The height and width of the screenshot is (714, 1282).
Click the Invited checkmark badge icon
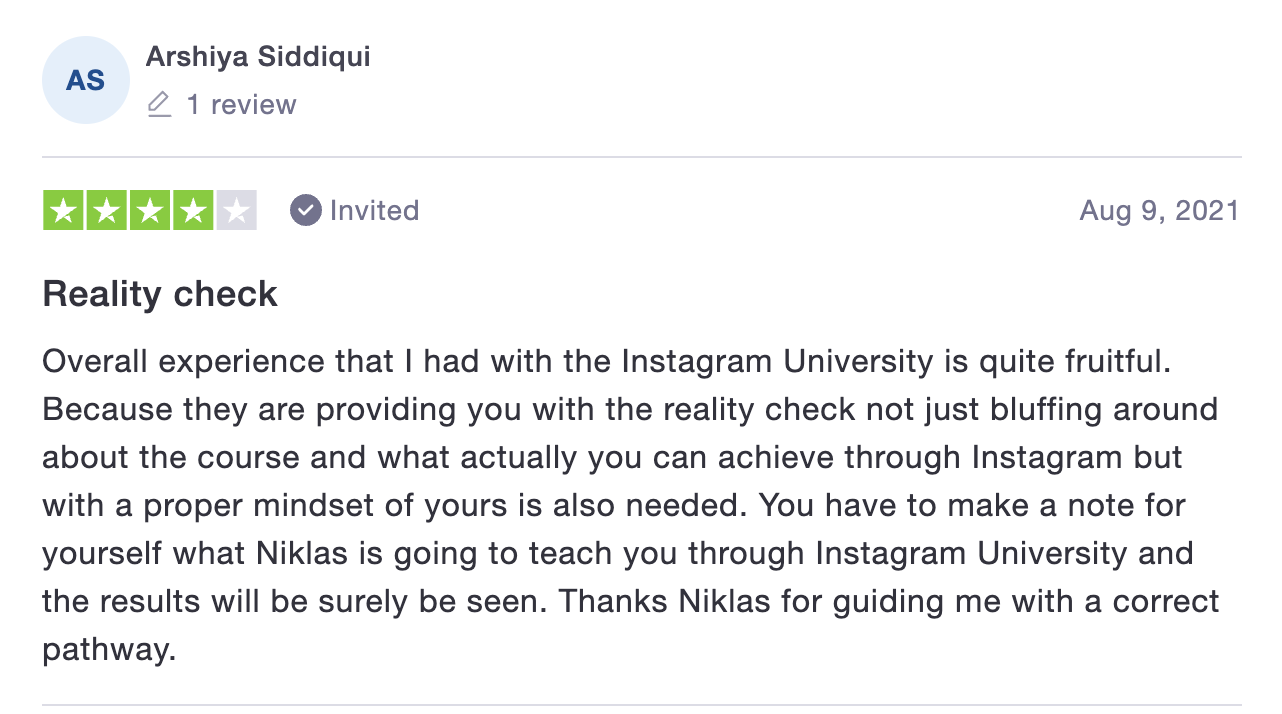(x=306, y=210)
